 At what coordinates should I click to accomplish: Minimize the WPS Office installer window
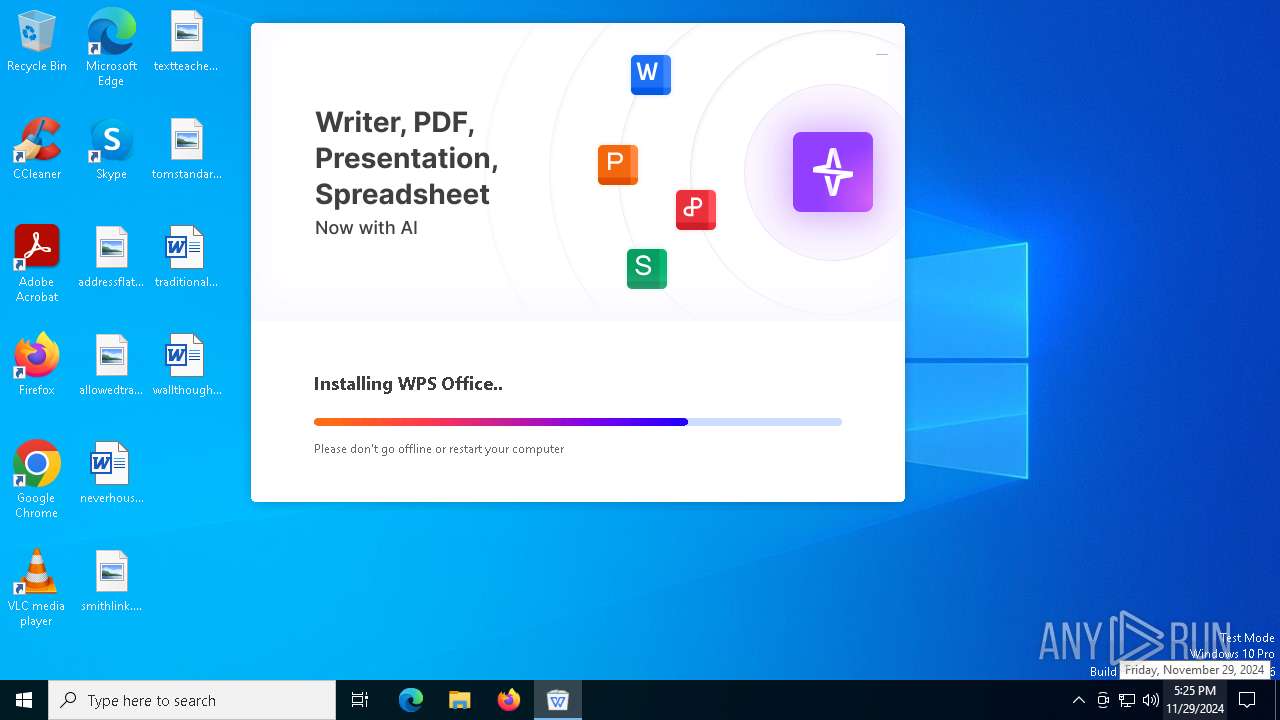tap(881, 54)
